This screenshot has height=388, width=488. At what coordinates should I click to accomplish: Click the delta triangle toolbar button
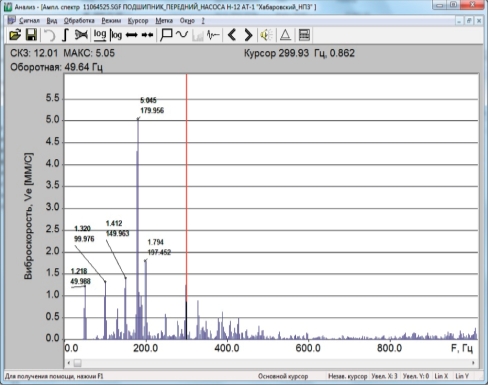coord(285,35)
